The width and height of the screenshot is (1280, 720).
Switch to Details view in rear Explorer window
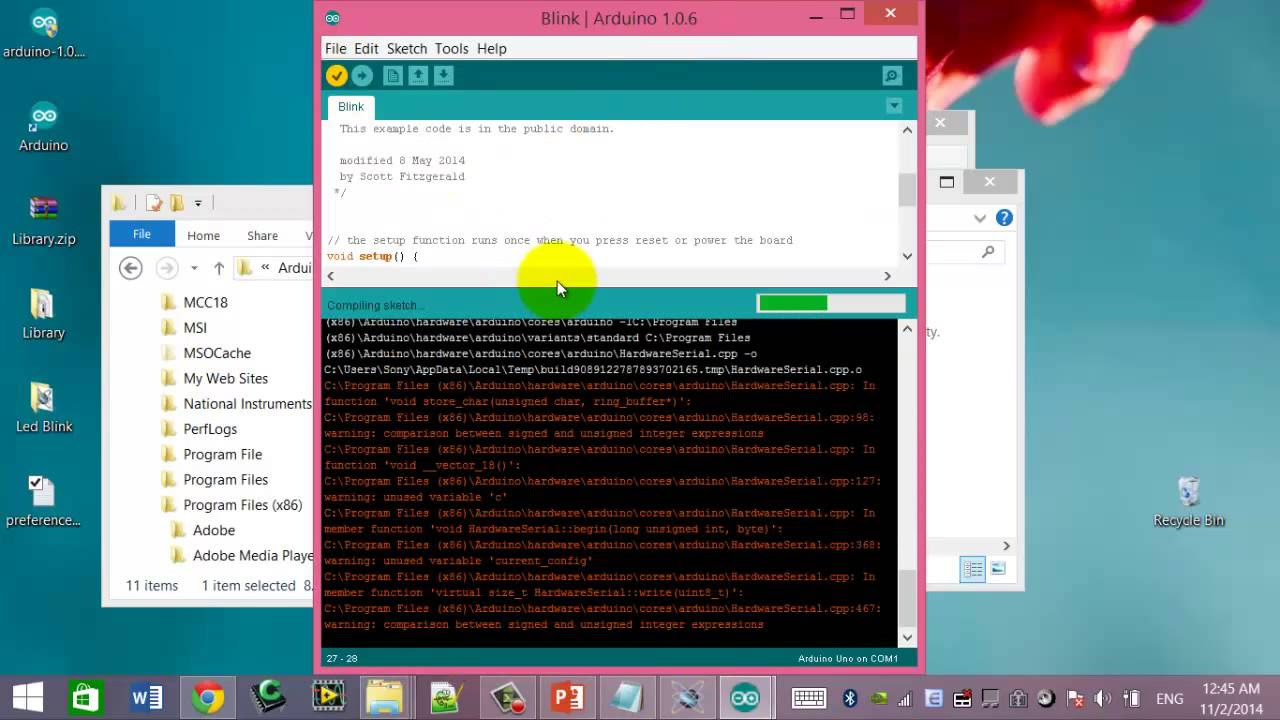(973, 569)
